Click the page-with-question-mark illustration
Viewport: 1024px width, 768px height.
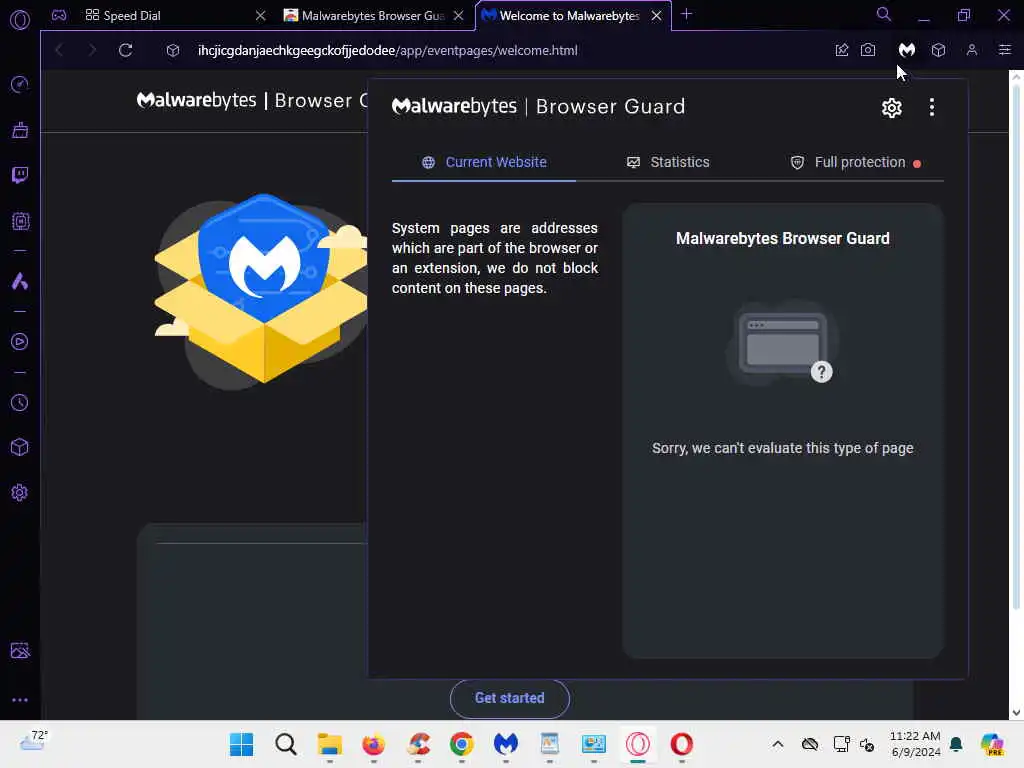point(782,344)
